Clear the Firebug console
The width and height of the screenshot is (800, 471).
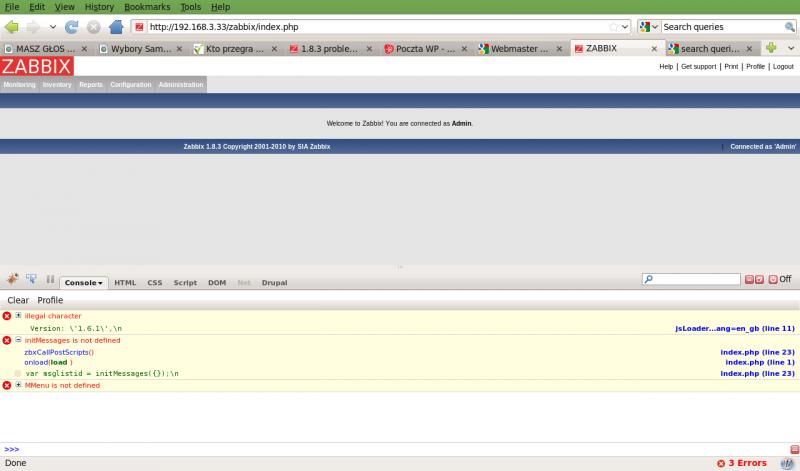(x=18, y=300)
